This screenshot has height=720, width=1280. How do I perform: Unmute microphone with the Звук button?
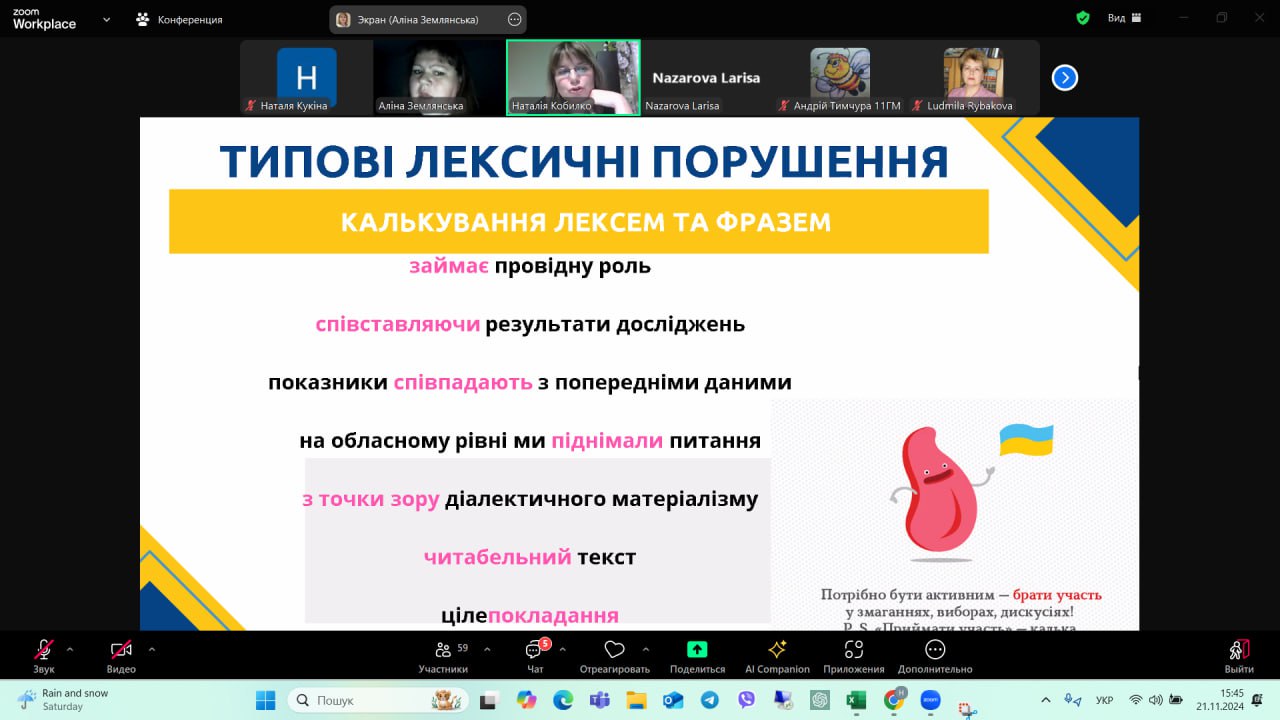click(44, 656)
